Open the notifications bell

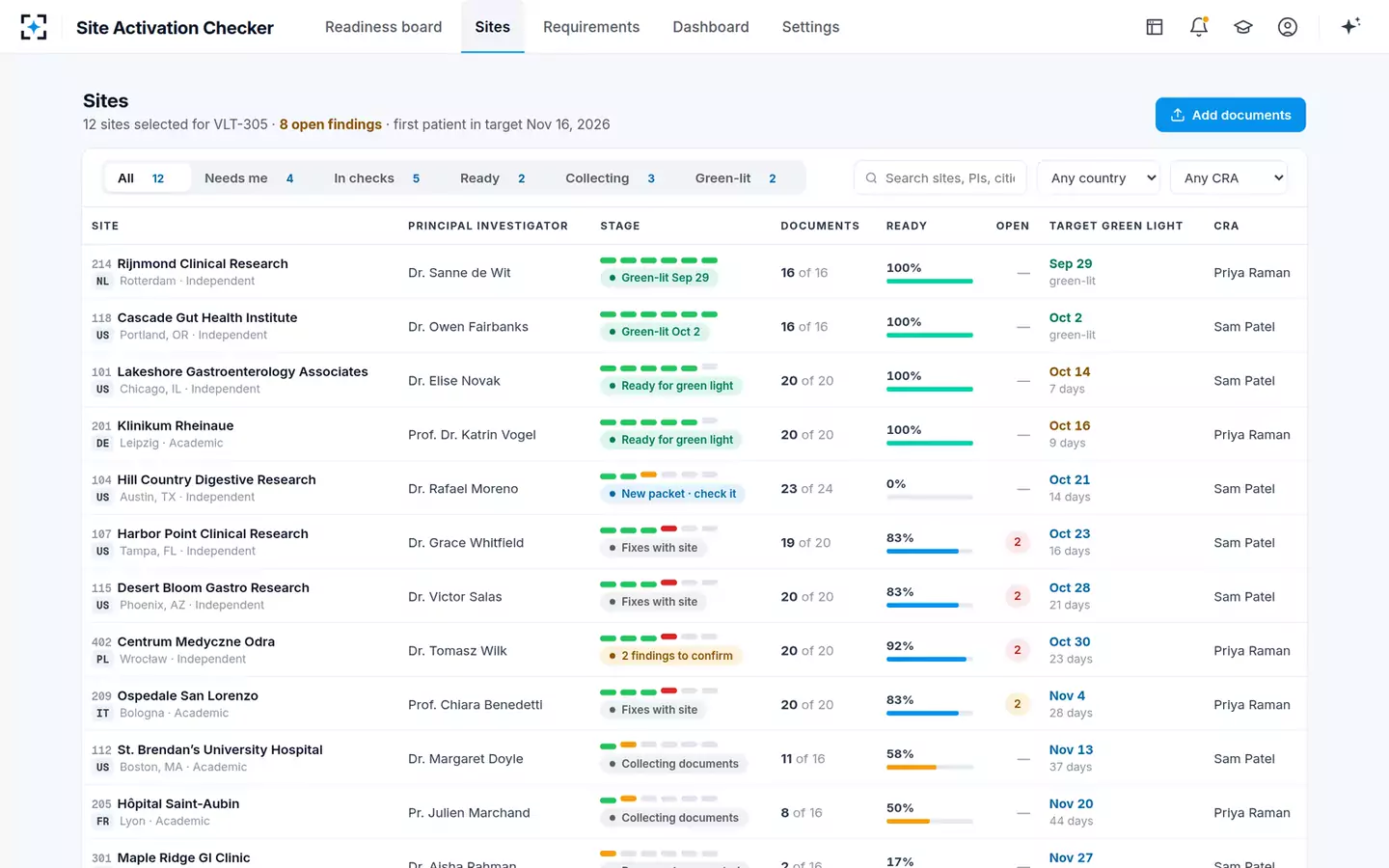1199,27
